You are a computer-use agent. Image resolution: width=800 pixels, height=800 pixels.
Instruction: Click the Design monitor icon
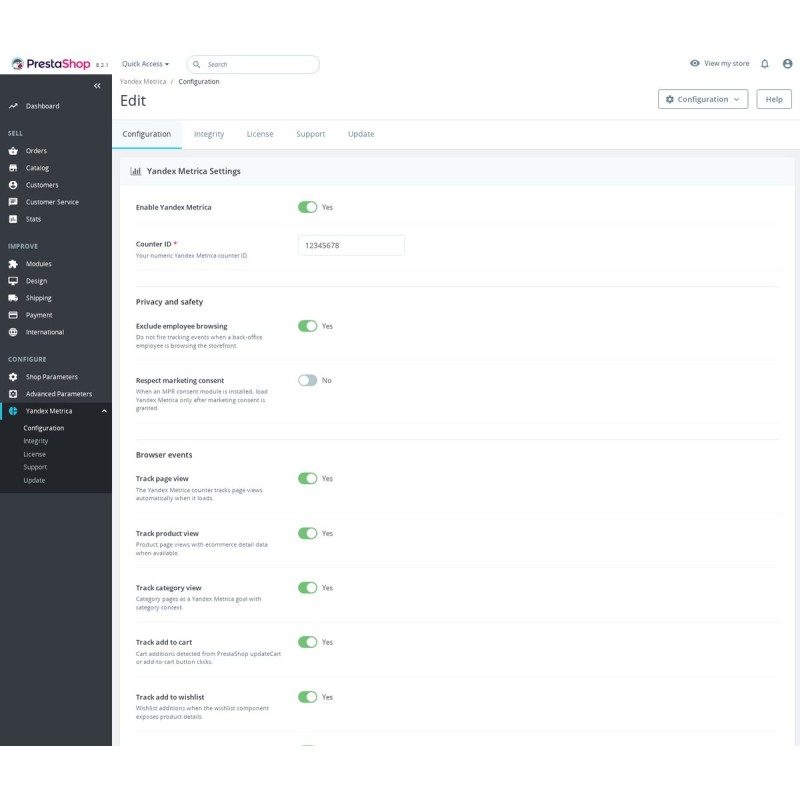(x=13, y=281)
